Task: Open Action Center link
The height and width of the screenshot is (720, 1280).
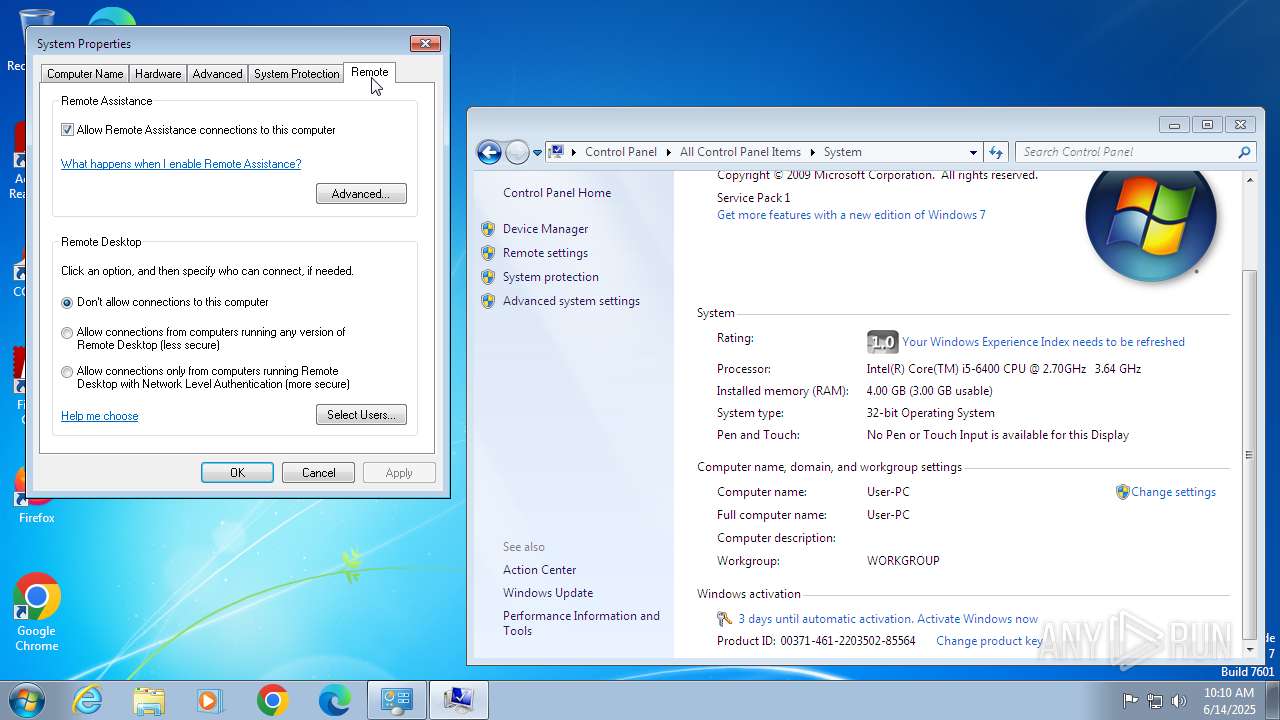Action: coord(539,570)
